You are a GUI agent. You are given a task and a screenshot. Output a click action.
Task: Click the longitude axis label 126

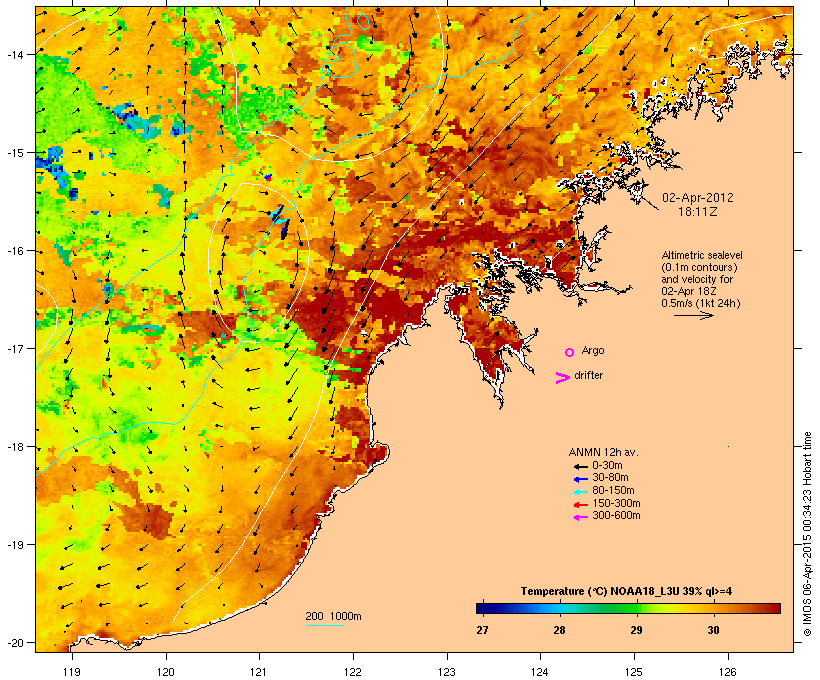728,672
